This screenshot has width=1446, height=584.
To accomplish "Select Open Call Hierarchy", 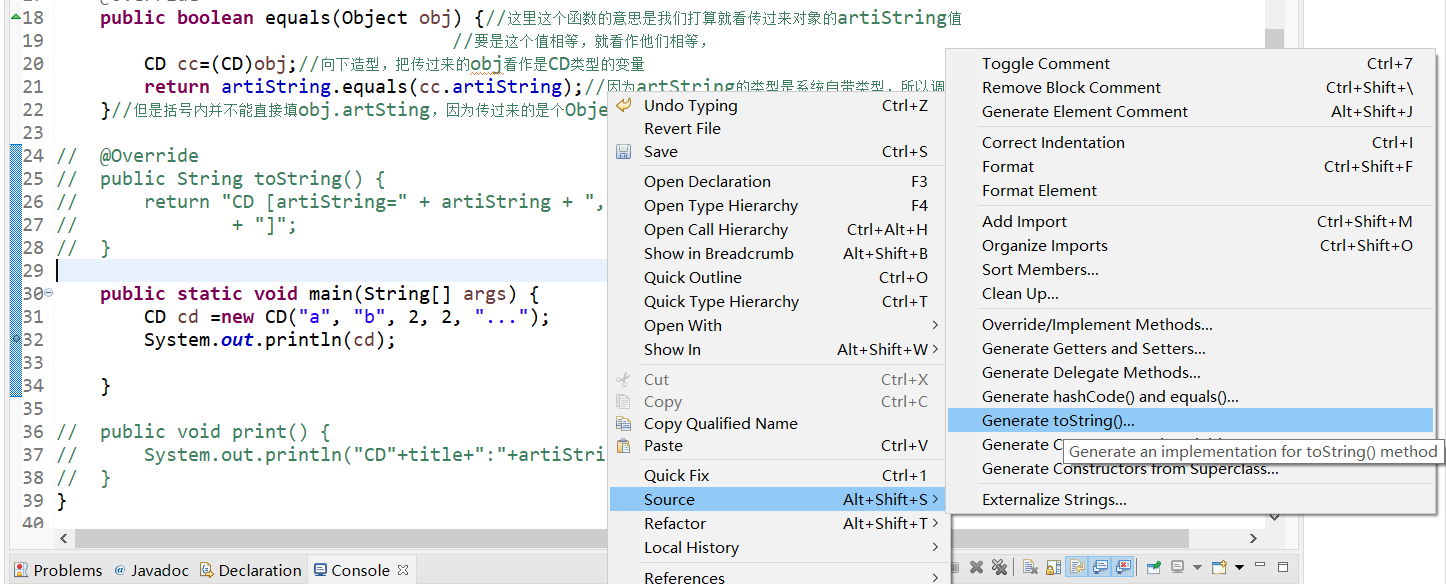I will (777, 230).
